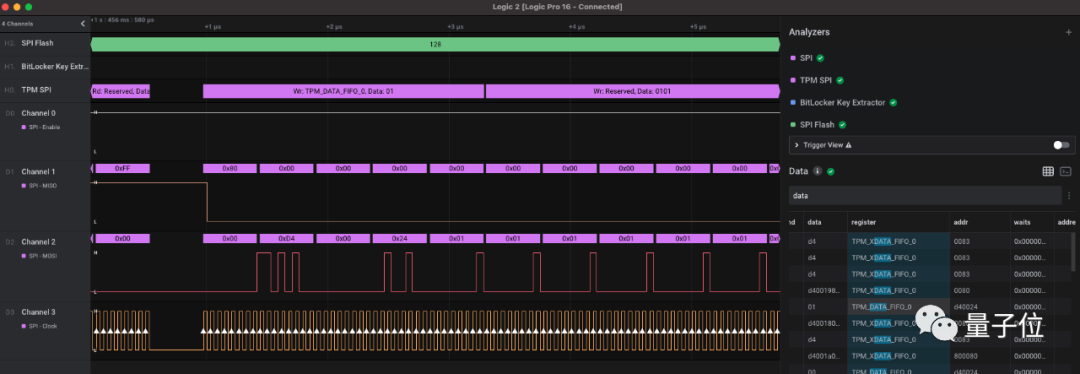Select the H2 SPI Flash channel row
Image resolution: width=1080 pixels, height=374 pixels.
pos(45,43)
